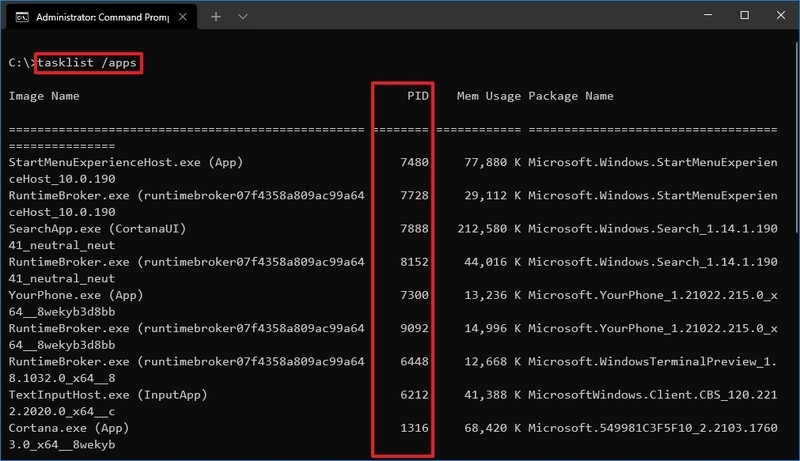Maximize the terminal window
The image size is (800, 461).
tap(744, 15)
